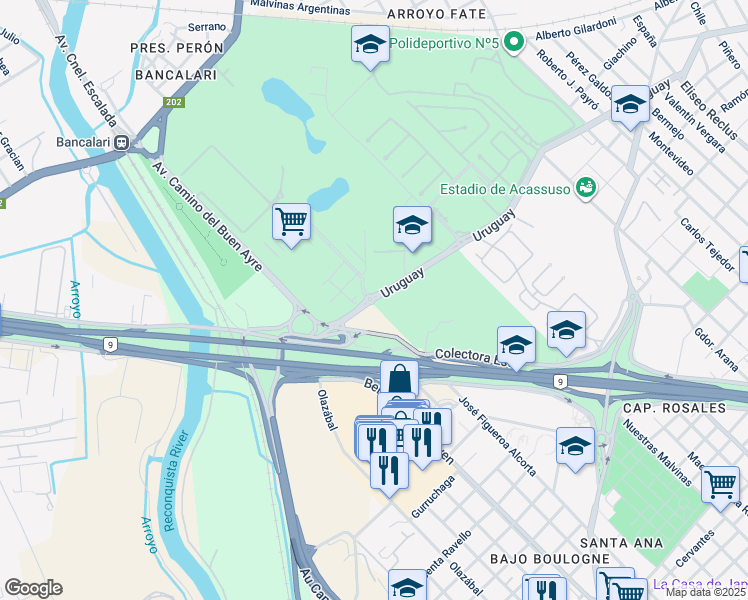Select the Polideportivo N°5 green pin
748x600 pixels.
click(514, 43)
